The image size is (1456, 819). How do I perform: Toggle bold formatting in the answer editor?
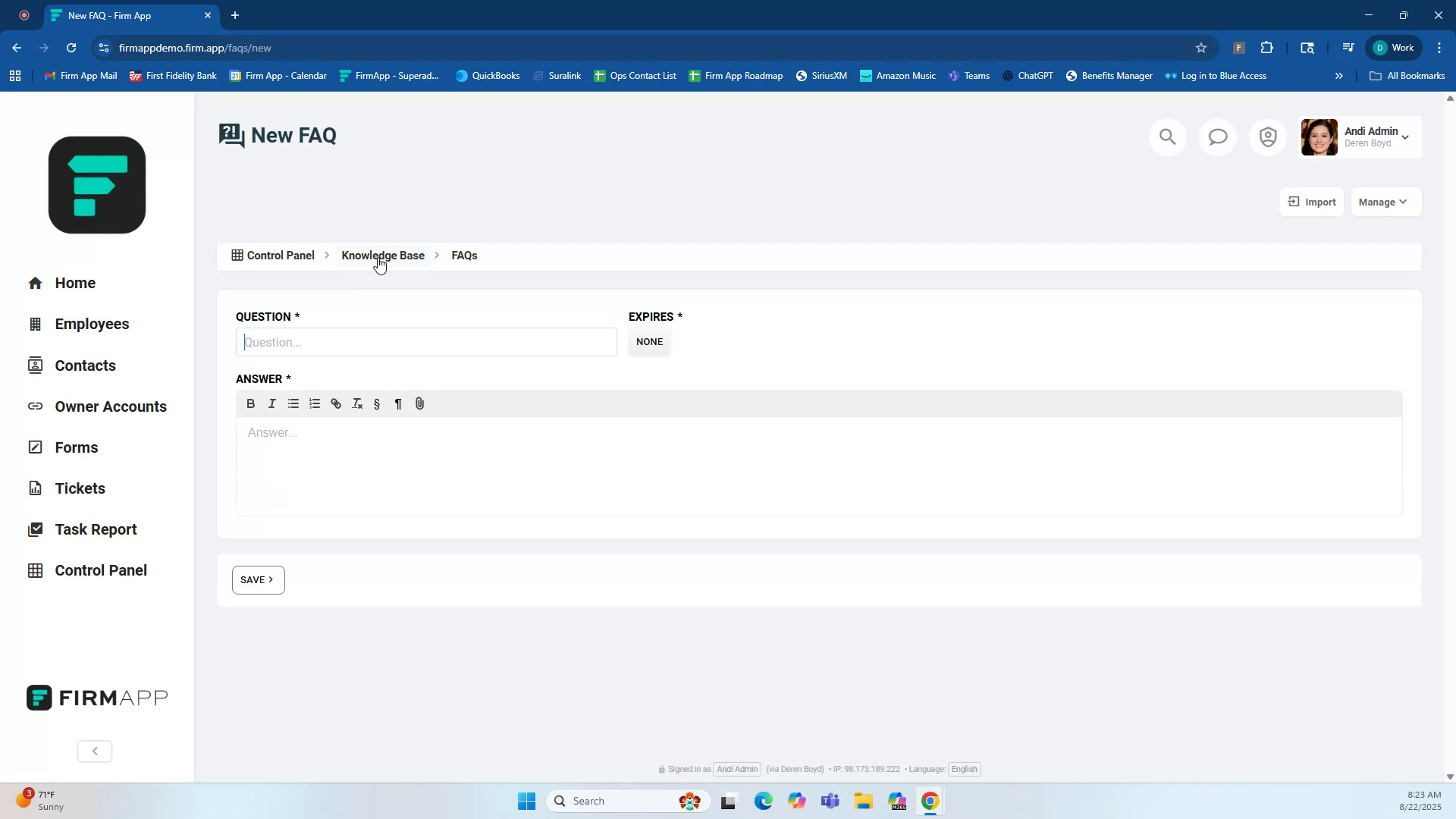(250, 403)
